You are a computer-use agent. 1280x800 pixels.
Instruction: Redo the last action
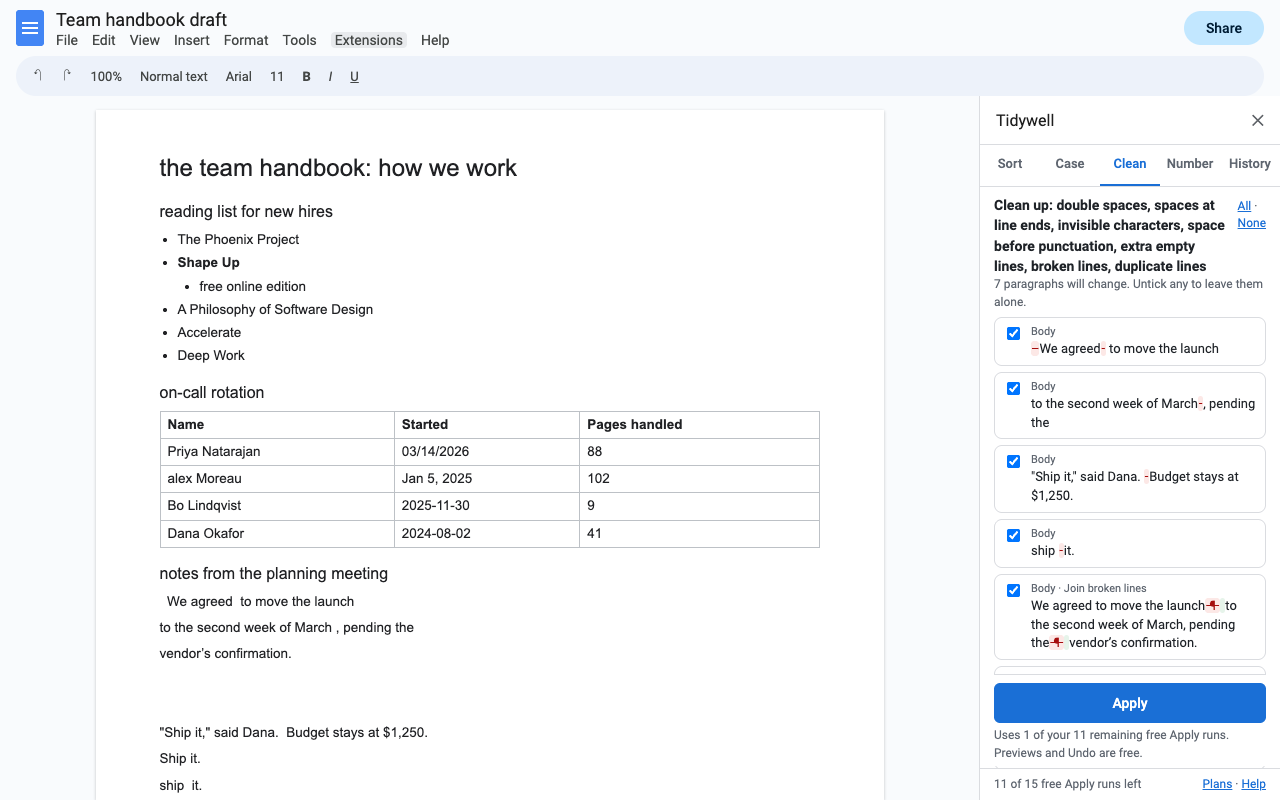[x=67, y=76]
